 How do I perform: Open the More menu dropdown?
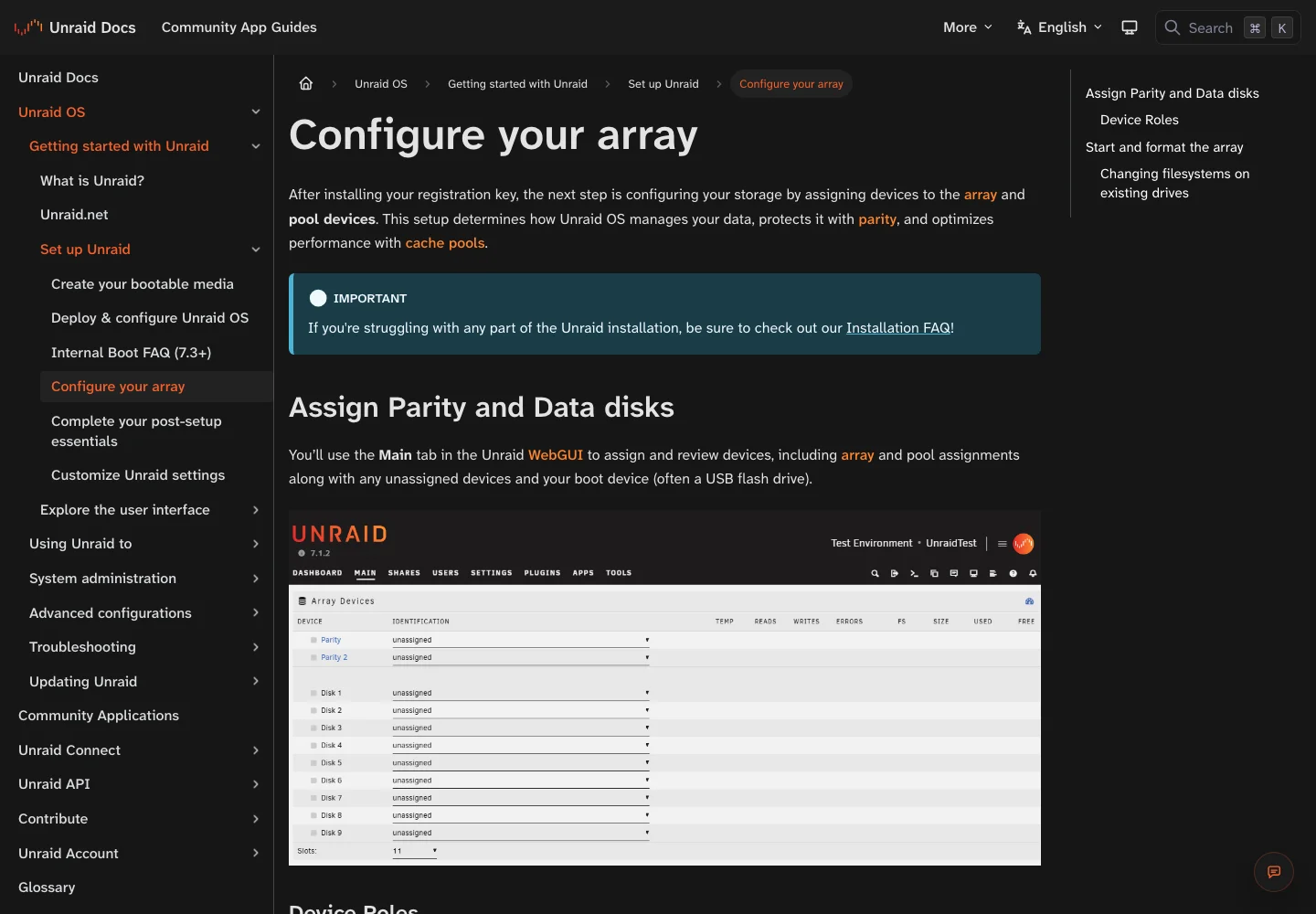click(968, 27)
